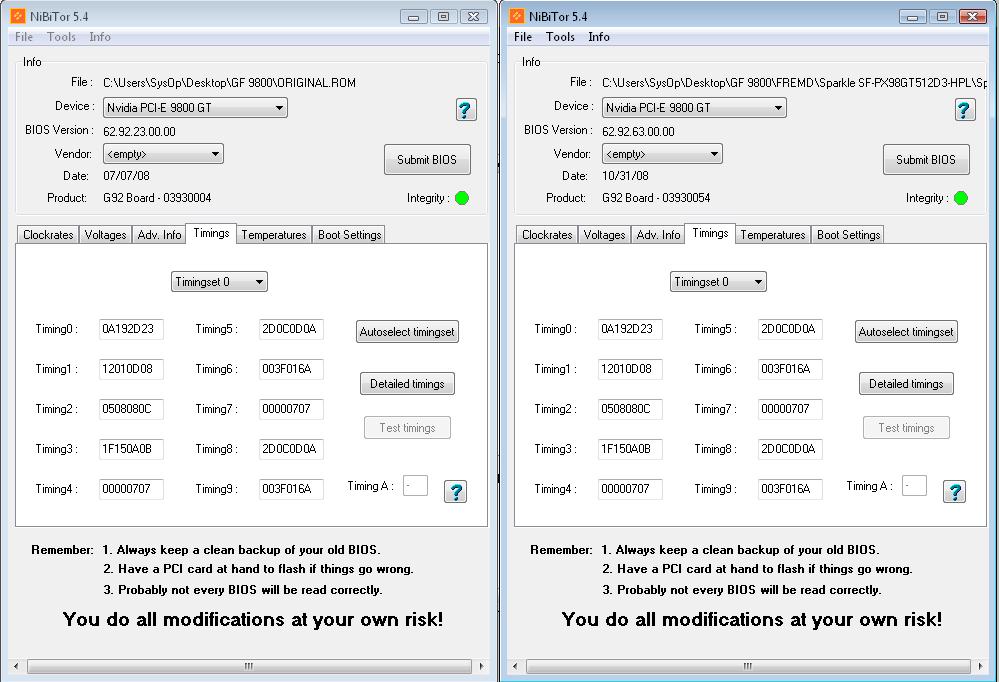Viewport: 999px width, 682px height.
Task: Click the timings help icon in left window
Action: click(456, 491)
